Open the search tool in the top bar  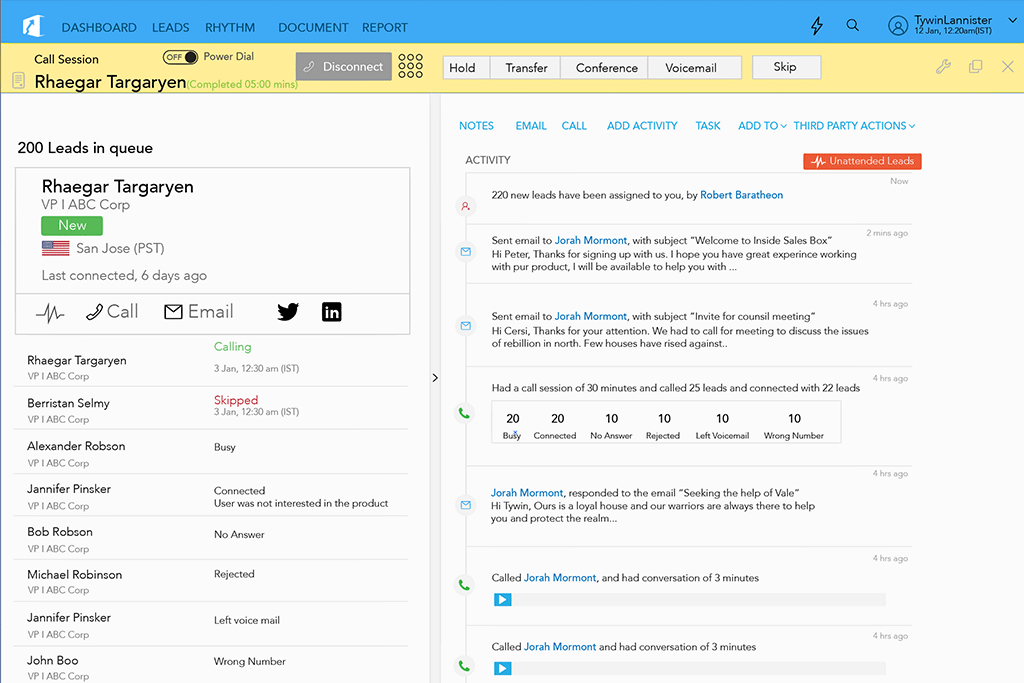853,25
